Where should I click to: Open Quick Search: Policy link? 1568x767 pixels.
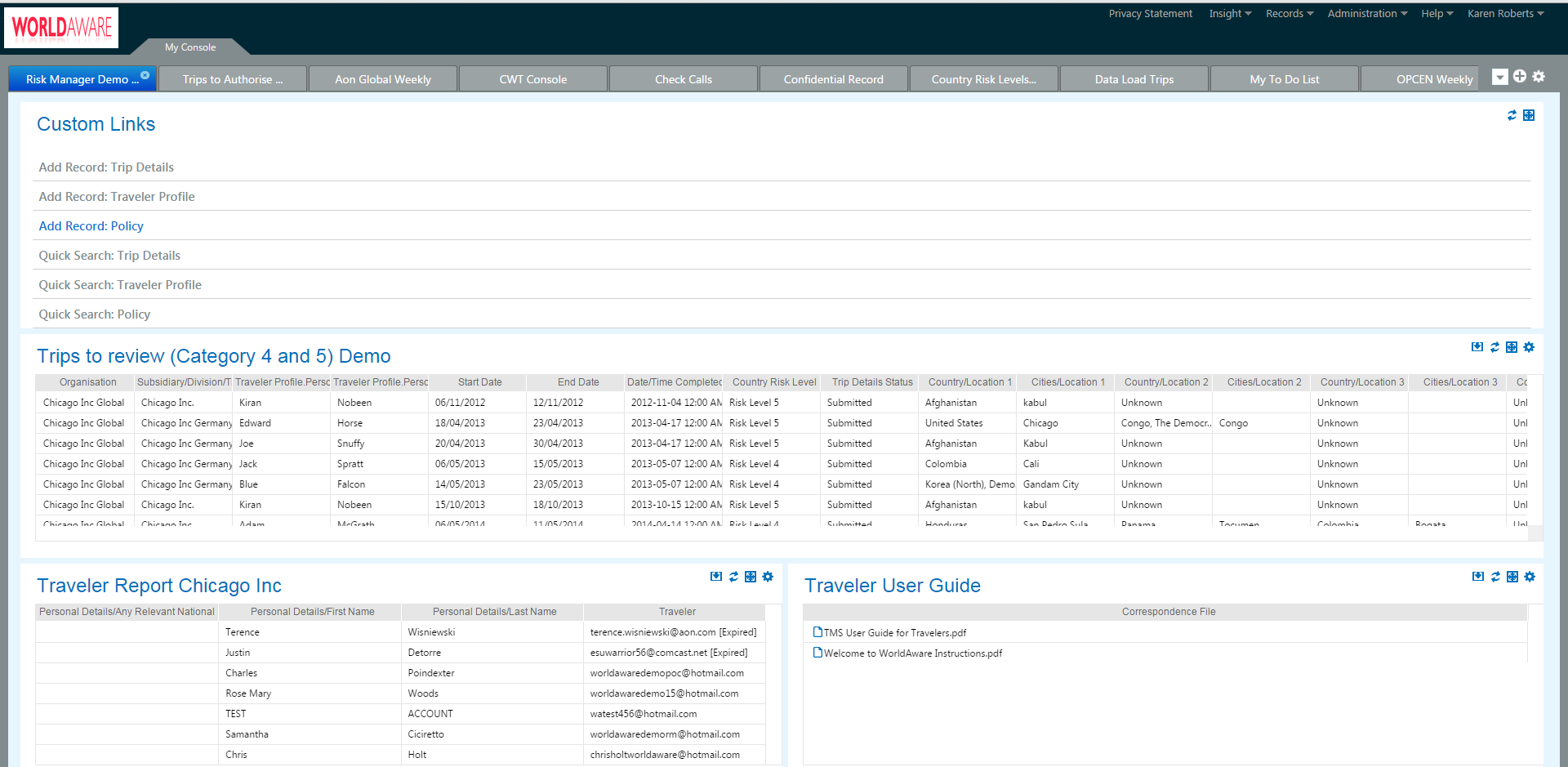[95, 314]
